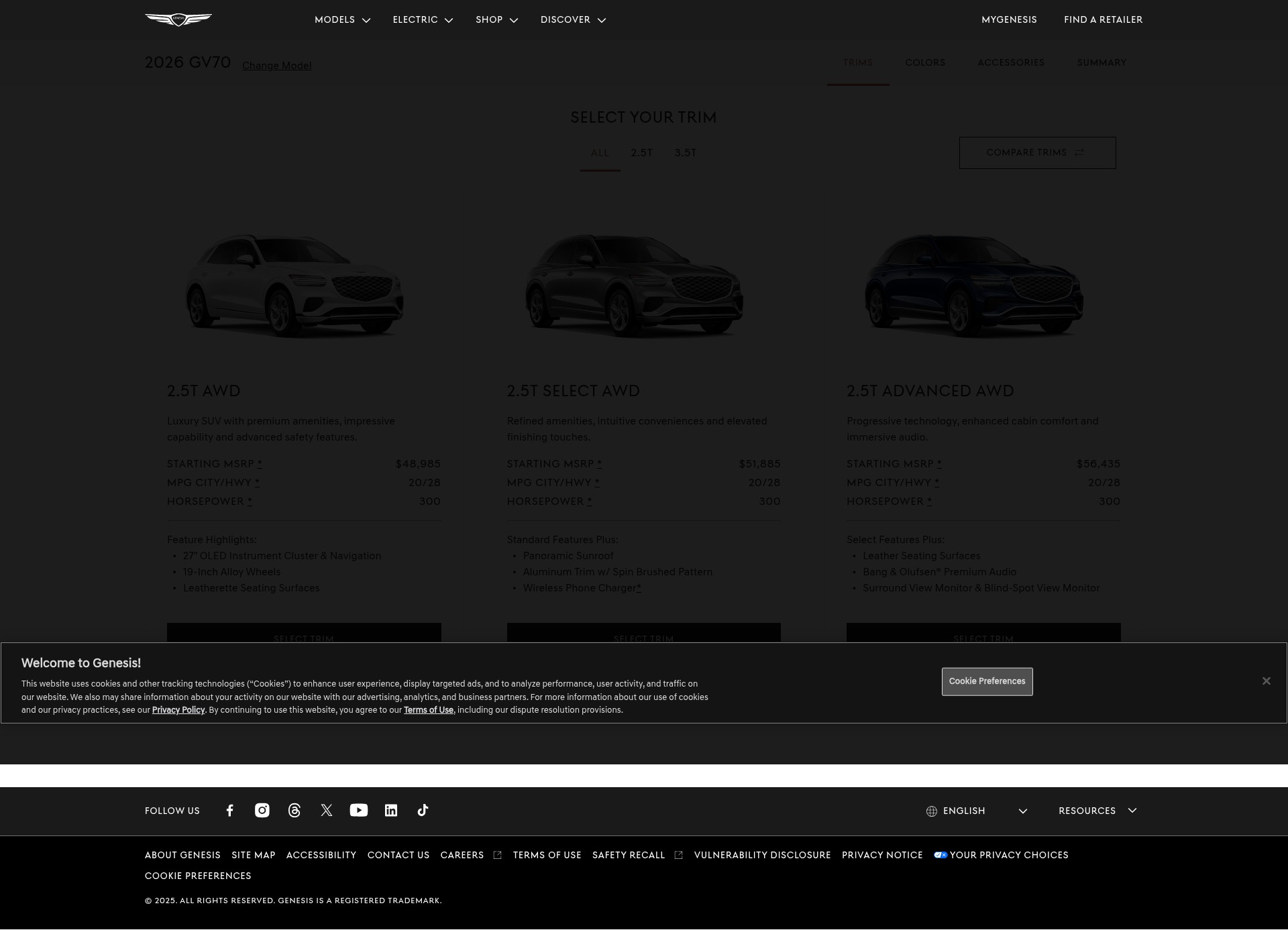Click the Your Privacy Choices toggle icon
This screenshot has width=1288, height=930.
tap(941, 855)
